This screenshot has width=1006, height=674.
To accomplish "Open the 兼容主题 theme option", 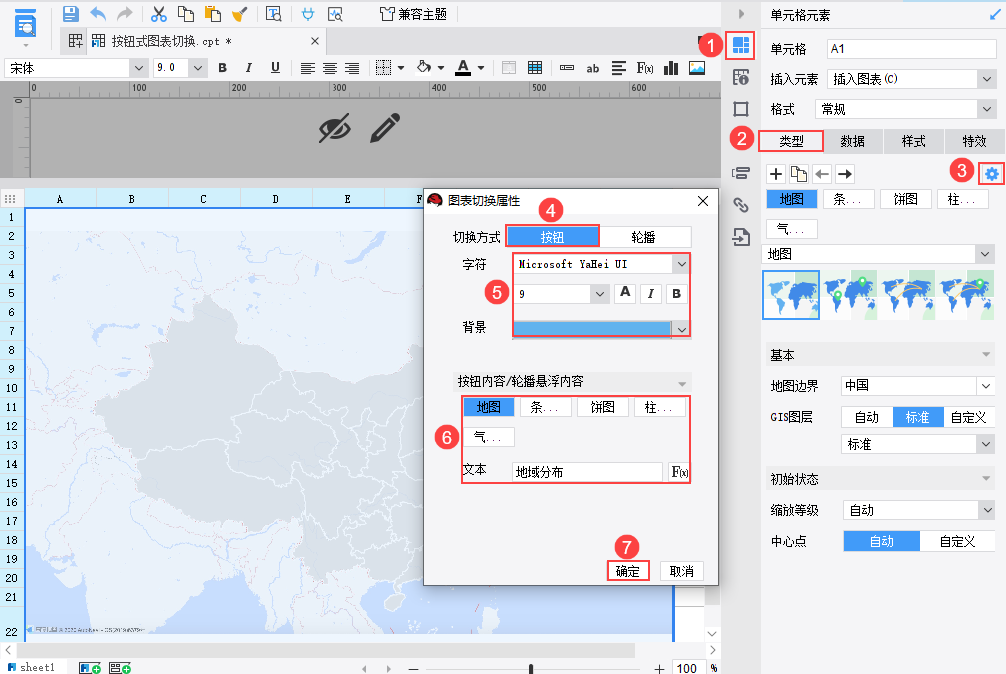I will [413, 14].
